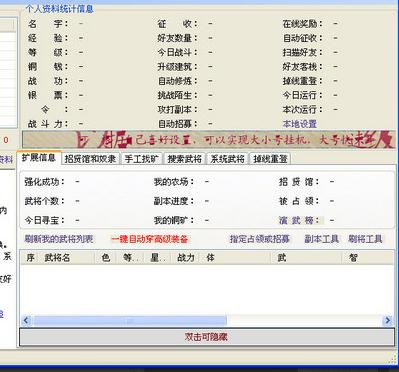This screenshot has width=399, height=372.
Task: Open the 刷将工具 link
Action: [365, 239]
